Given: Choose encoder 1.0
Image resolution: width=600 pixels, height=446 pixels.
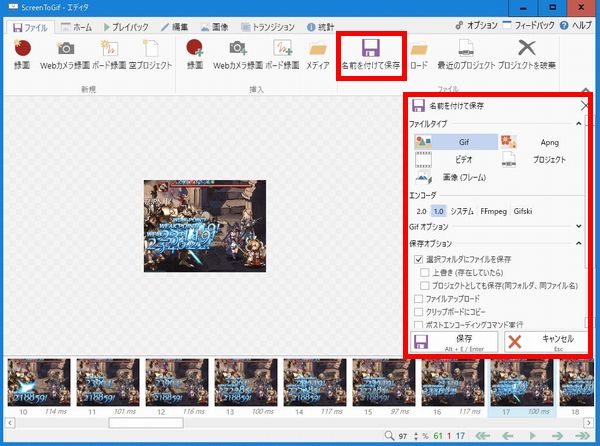Looking at the screenshot, I should tap(439, 211).
